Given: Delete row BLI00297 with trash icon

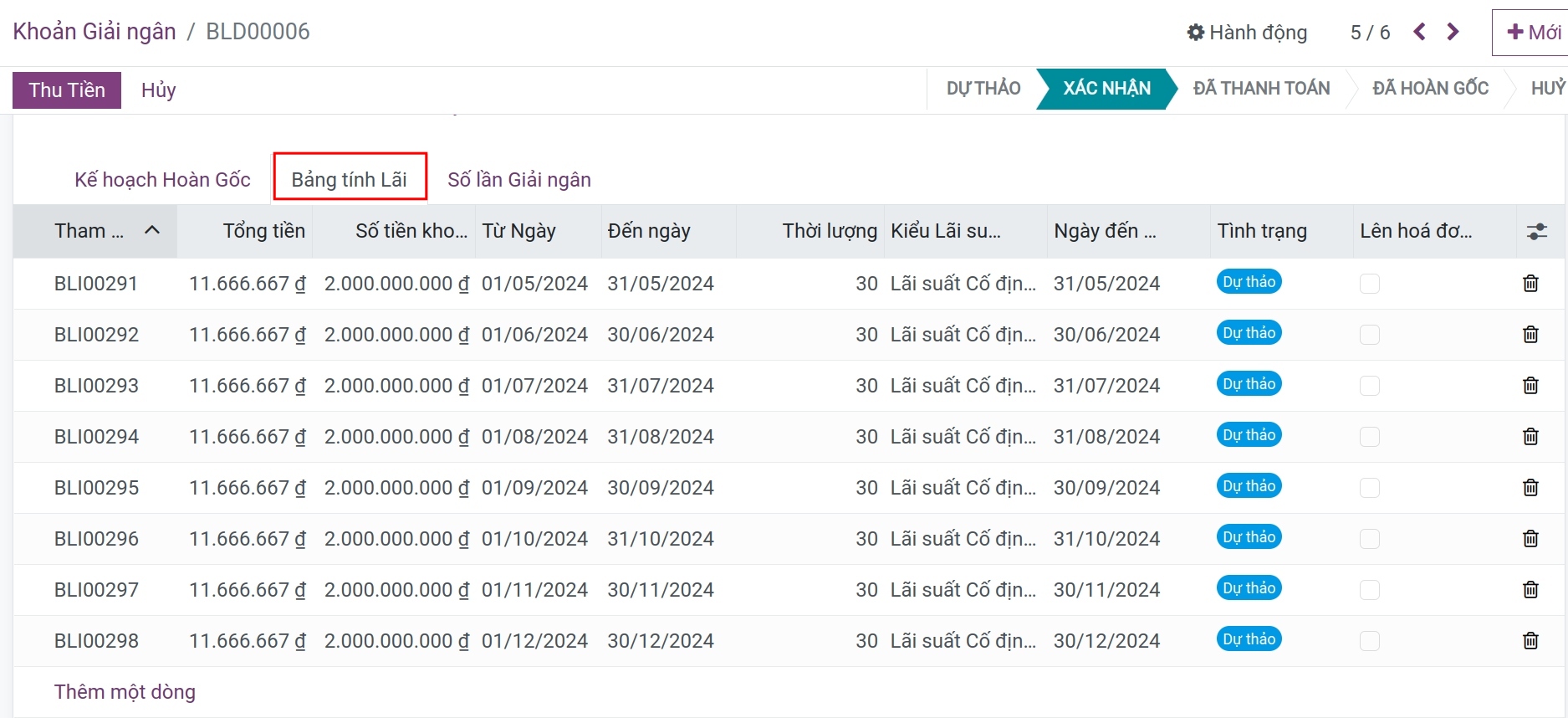Looking at the screenshot, I should point(1530,590).
